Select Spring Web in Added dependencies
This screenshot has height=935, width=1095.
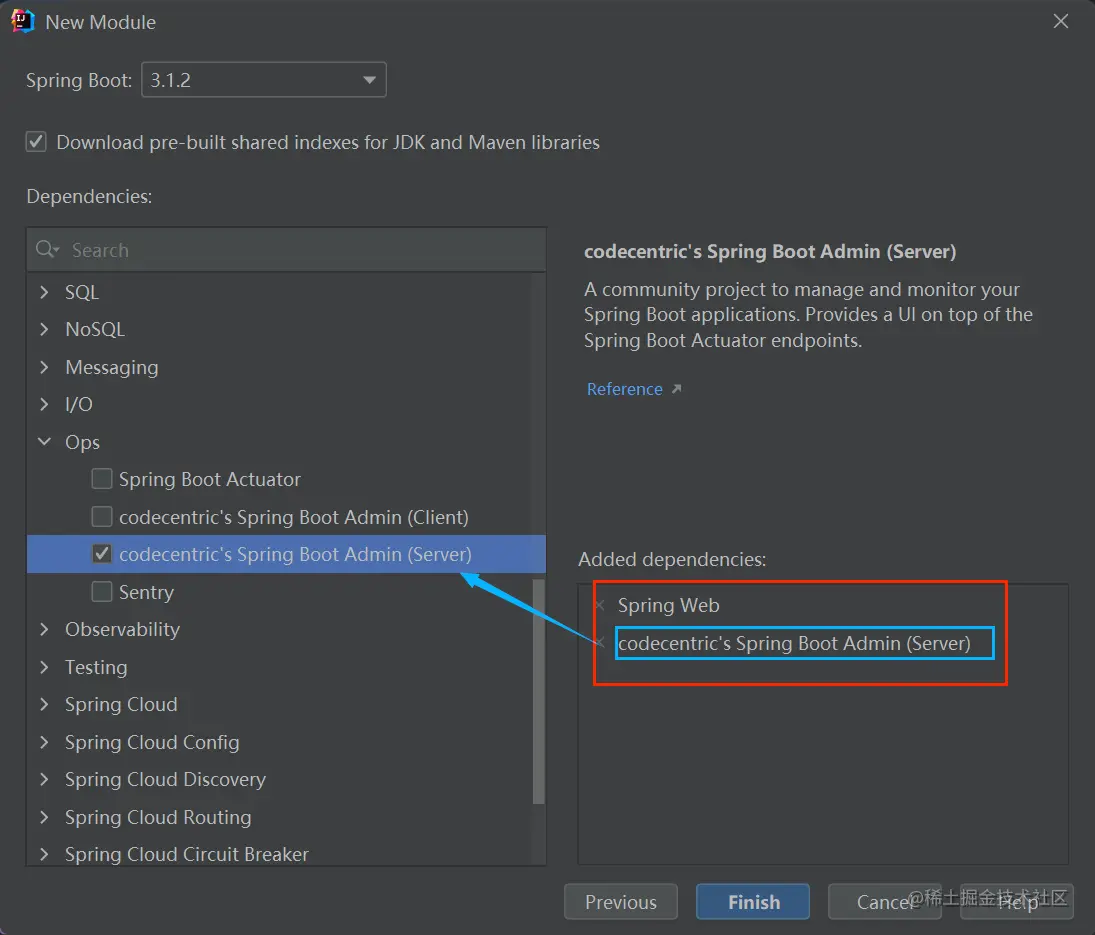tap(668, 605)
